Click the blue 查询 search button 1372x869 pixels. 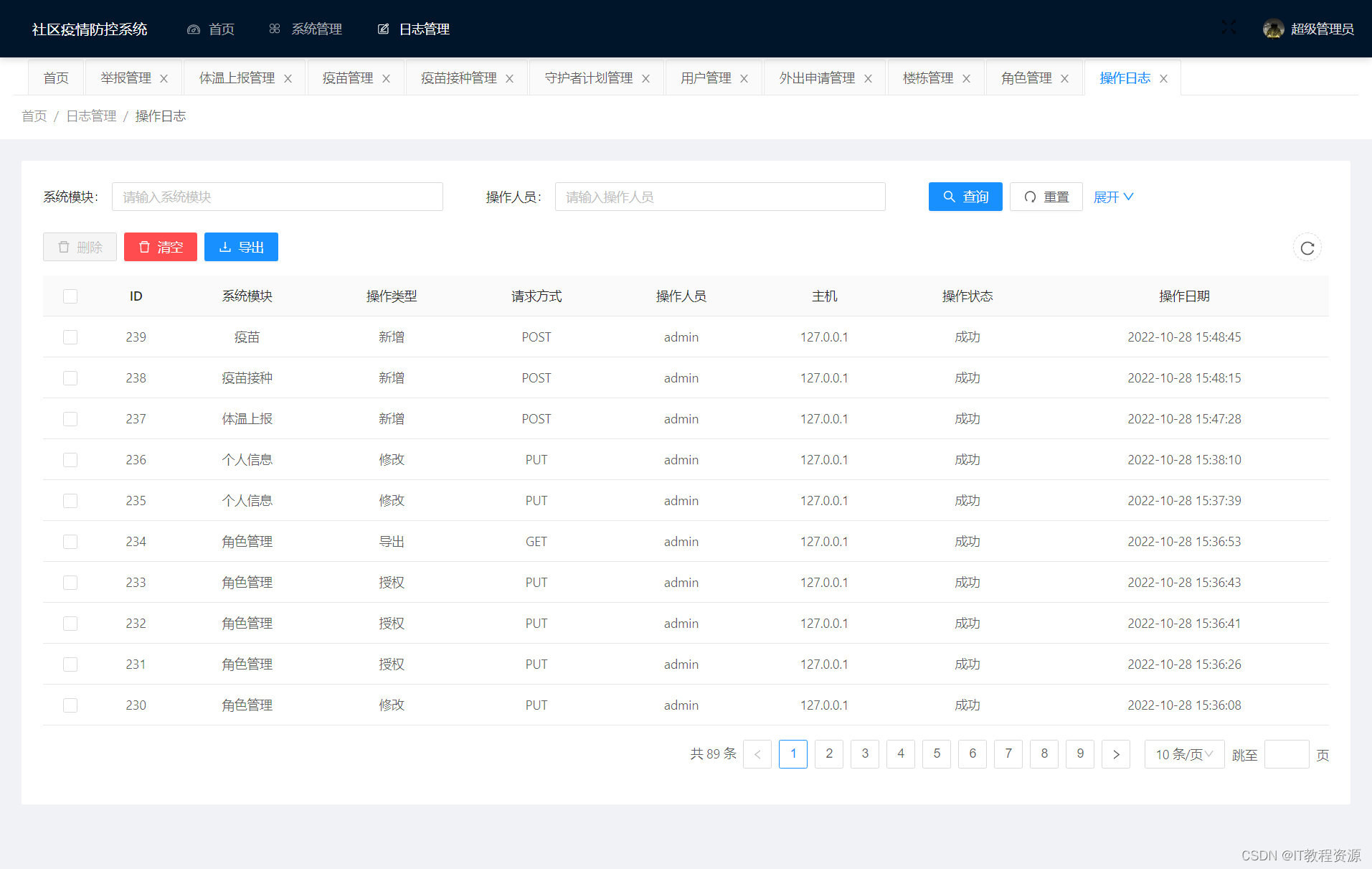click(x=965, y=197)
